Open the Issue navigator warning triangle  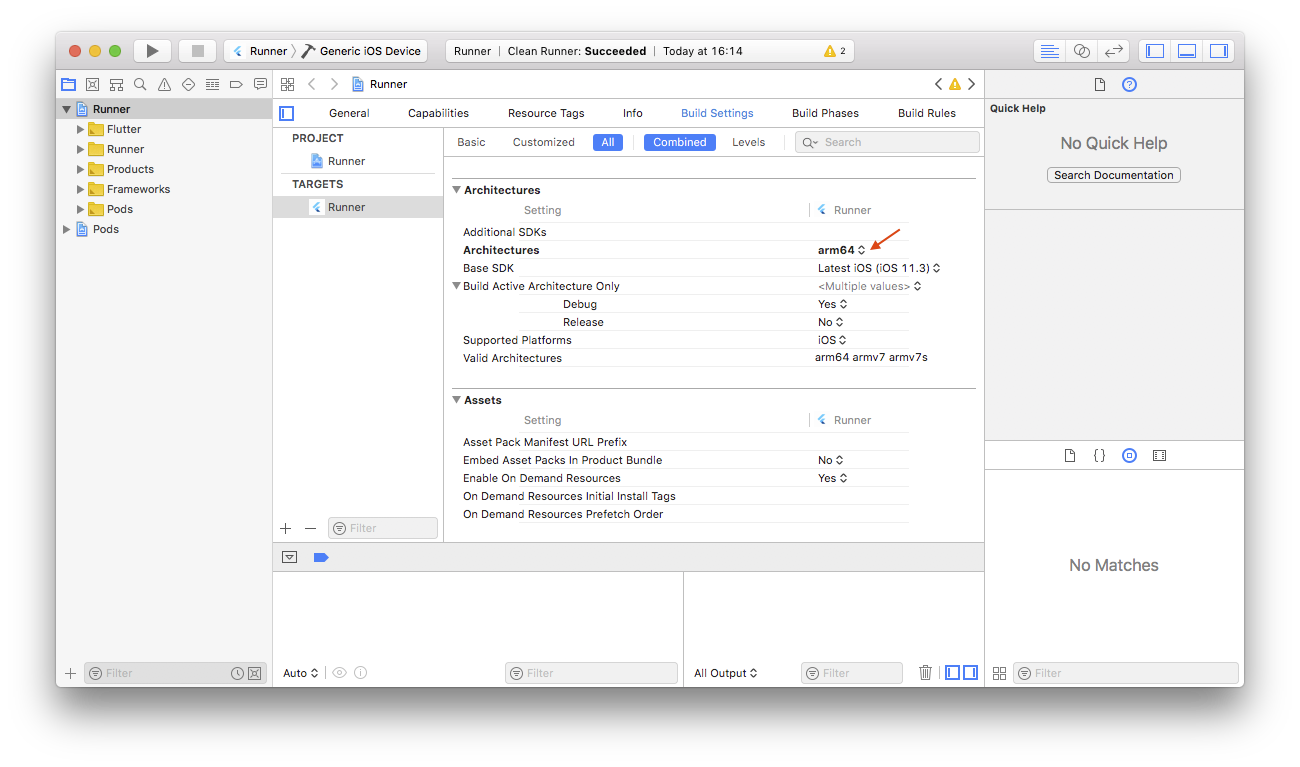click(164, 84)
